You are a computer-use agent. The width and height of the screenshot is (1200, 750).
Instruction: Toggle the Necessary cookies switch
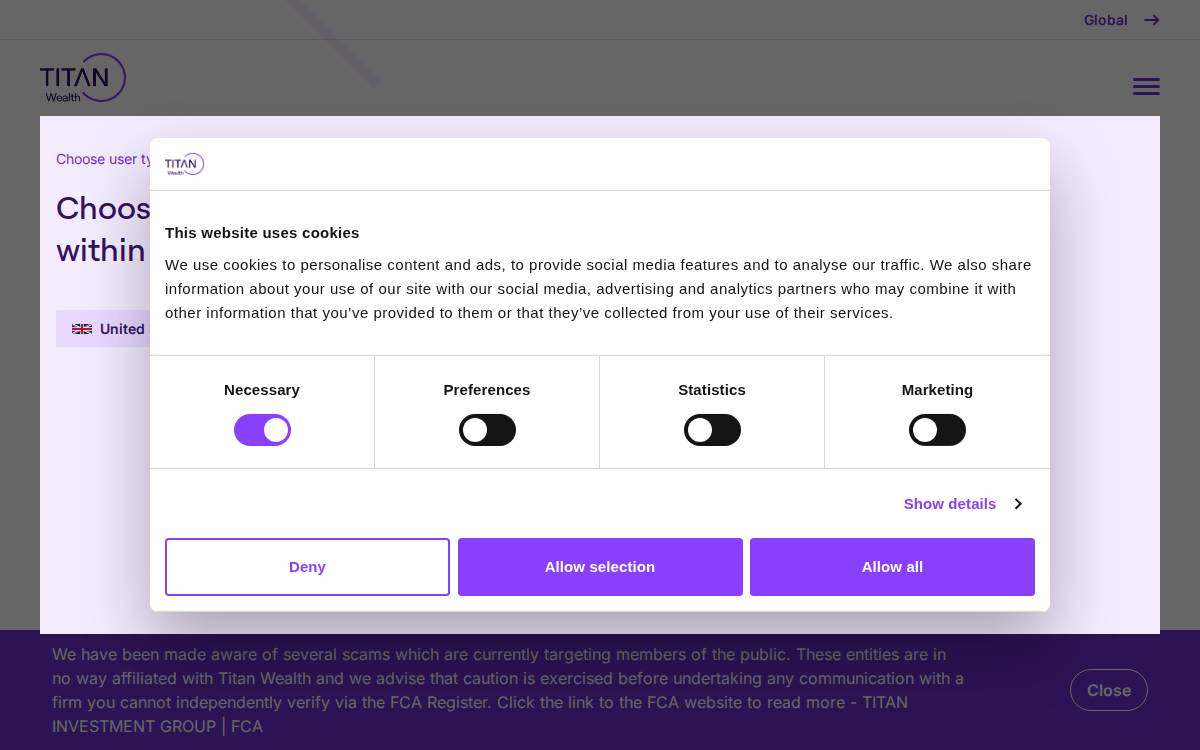click(262, 430)
